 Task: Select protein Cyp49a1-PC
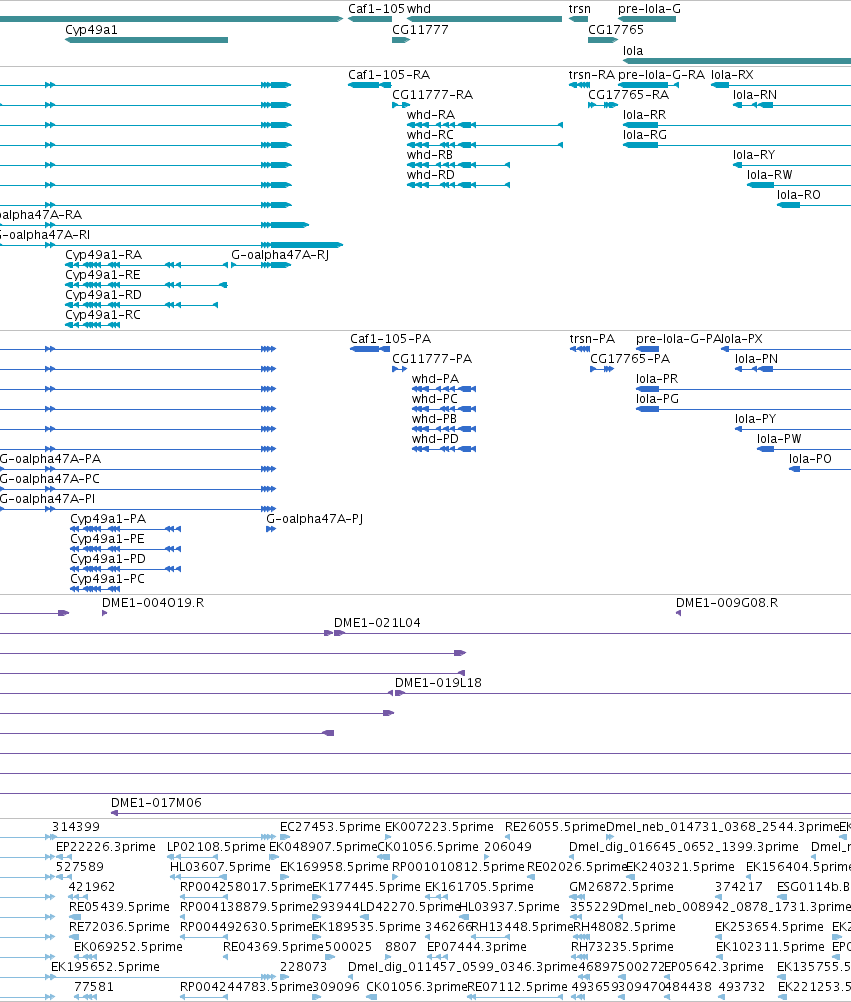point(95,589)
